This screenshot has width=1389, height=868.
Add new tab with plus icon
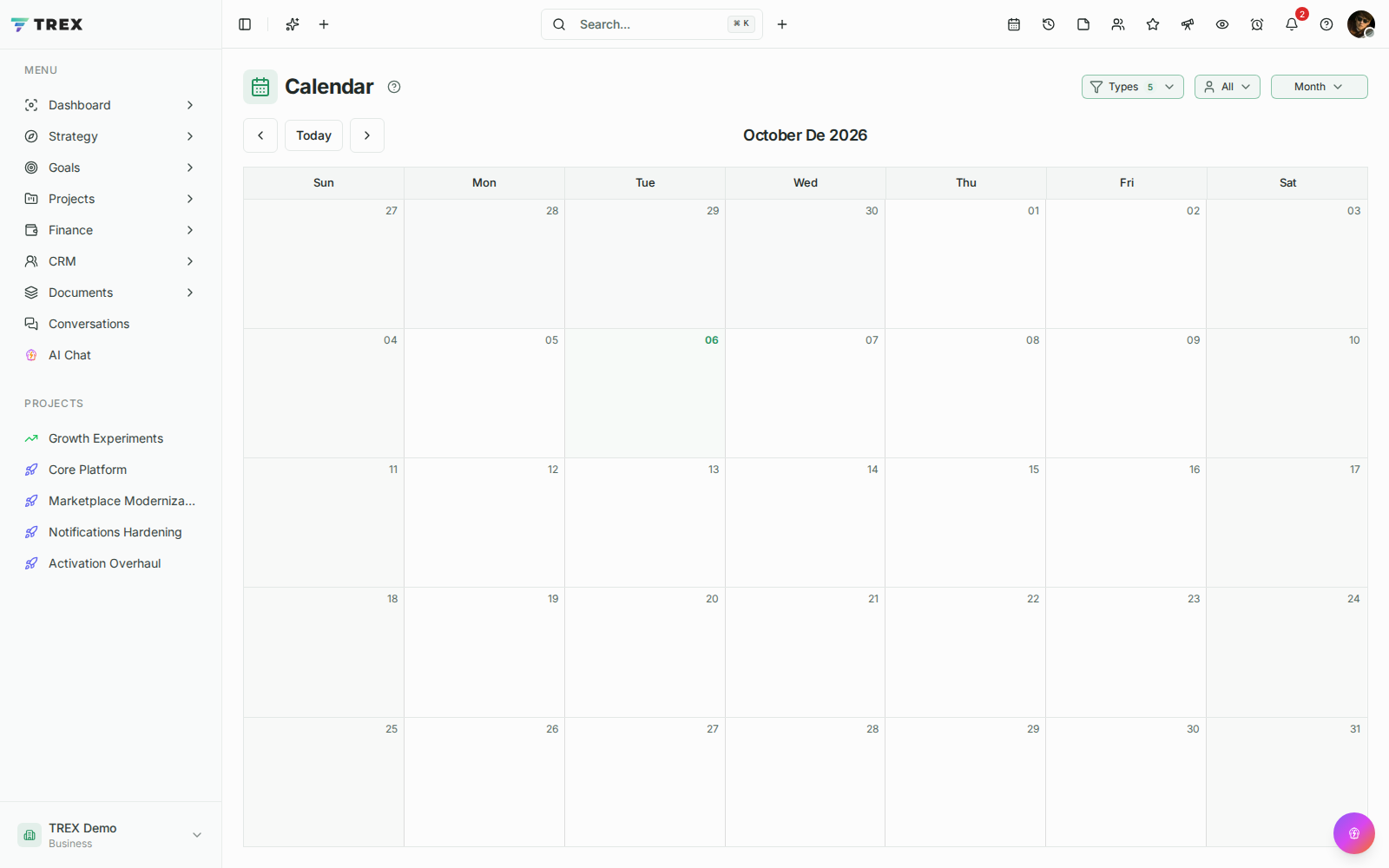pos(324,24)
